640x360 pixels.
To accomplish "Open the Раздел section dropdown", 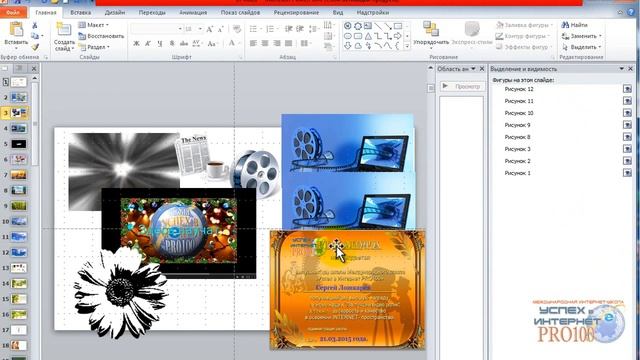I will click(94, 47).
